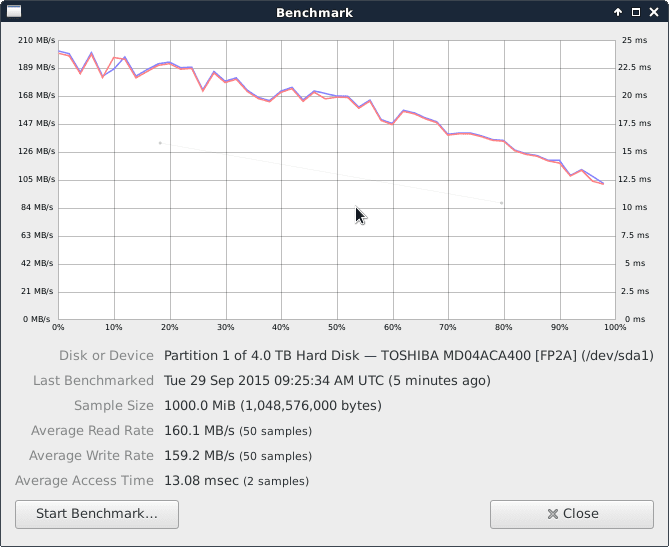Select the "189 MB/s" axis label
Screen dimensions: 669x547
click(x=36, y=67)
